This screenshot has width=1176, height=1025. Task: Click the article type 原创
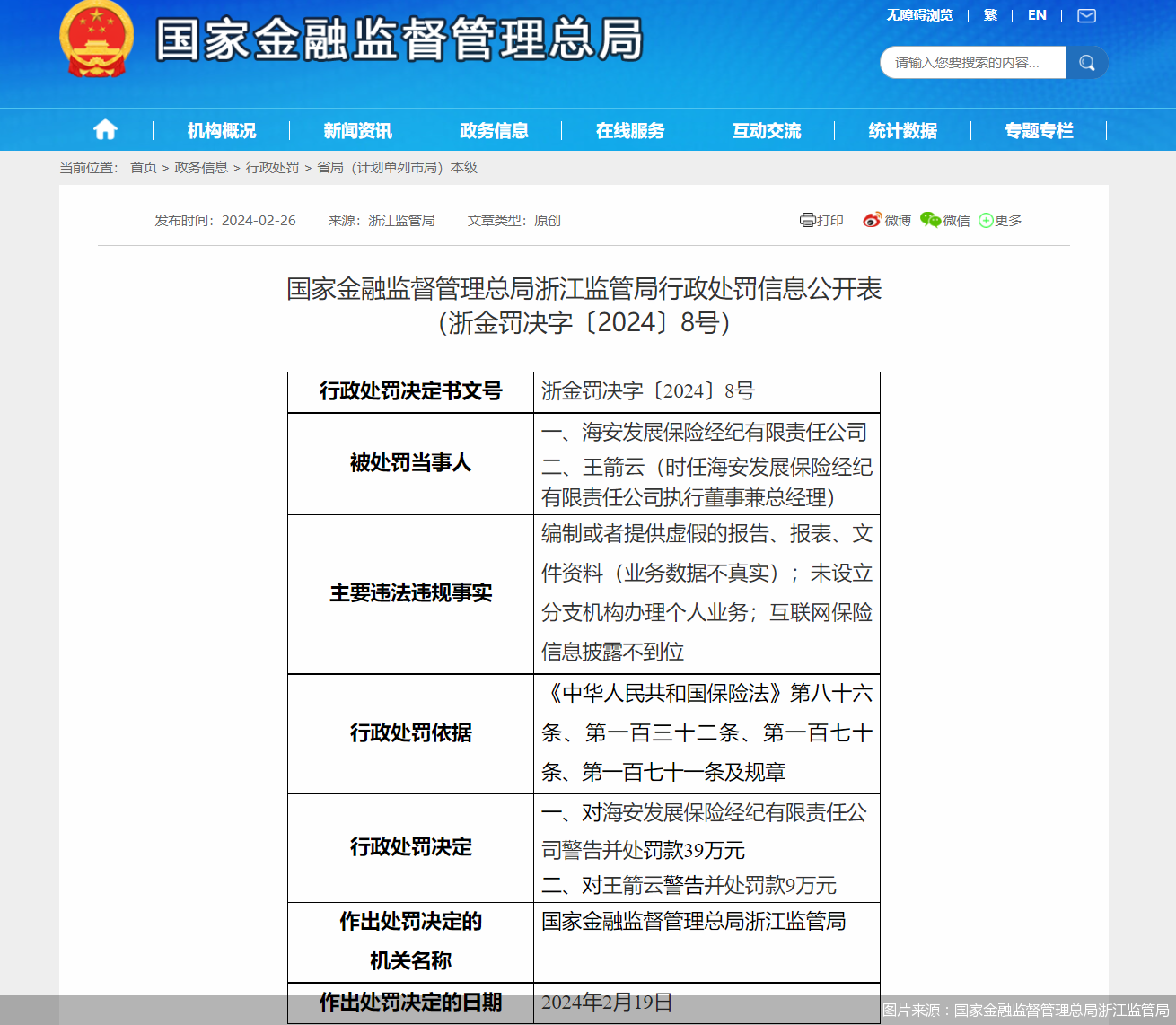tap(548, 221)
